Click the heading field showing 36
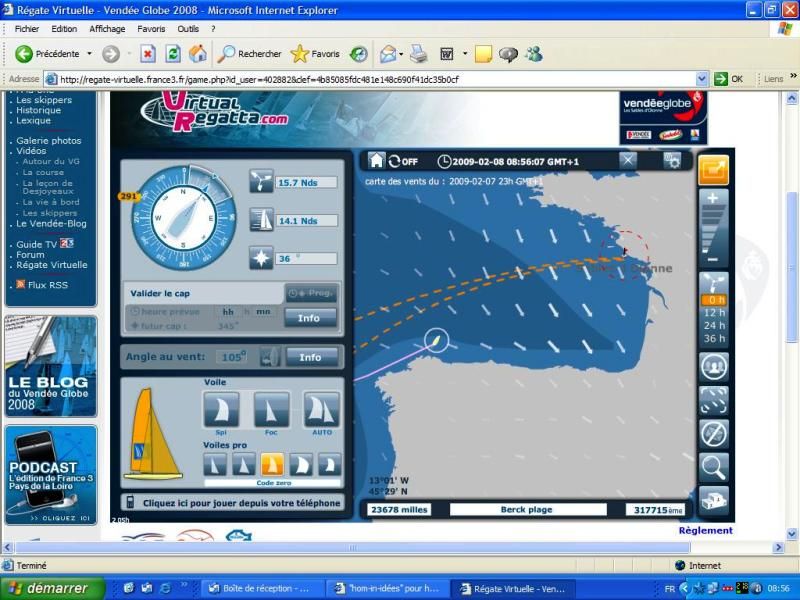The height and width of the screenshot is (600, 800). pyautogui.click(x=306, y=259)
